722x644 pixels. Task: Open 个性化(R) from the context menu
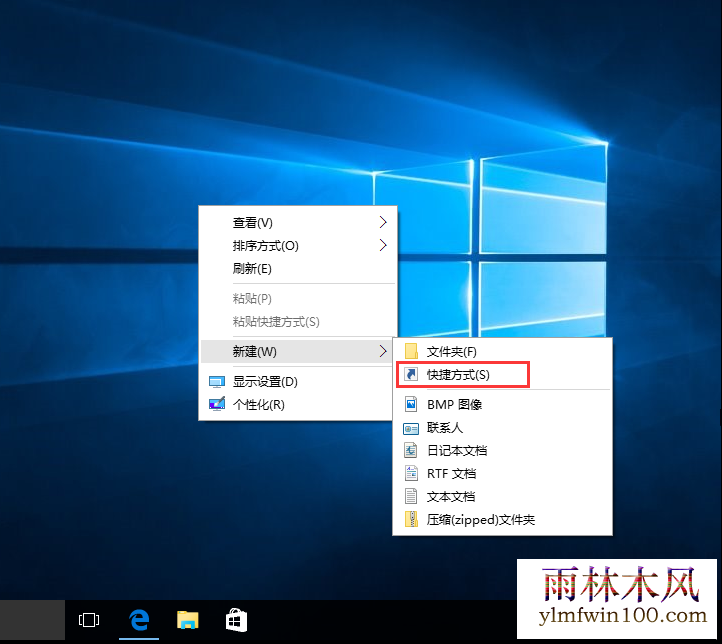[x=297, y=404]
